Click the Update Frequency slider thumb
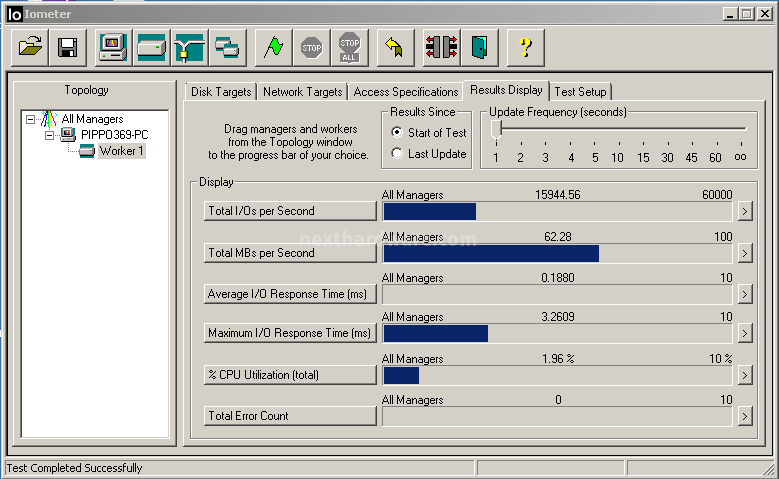The height and width of the screenshot is (479, 779). [496, 130]
